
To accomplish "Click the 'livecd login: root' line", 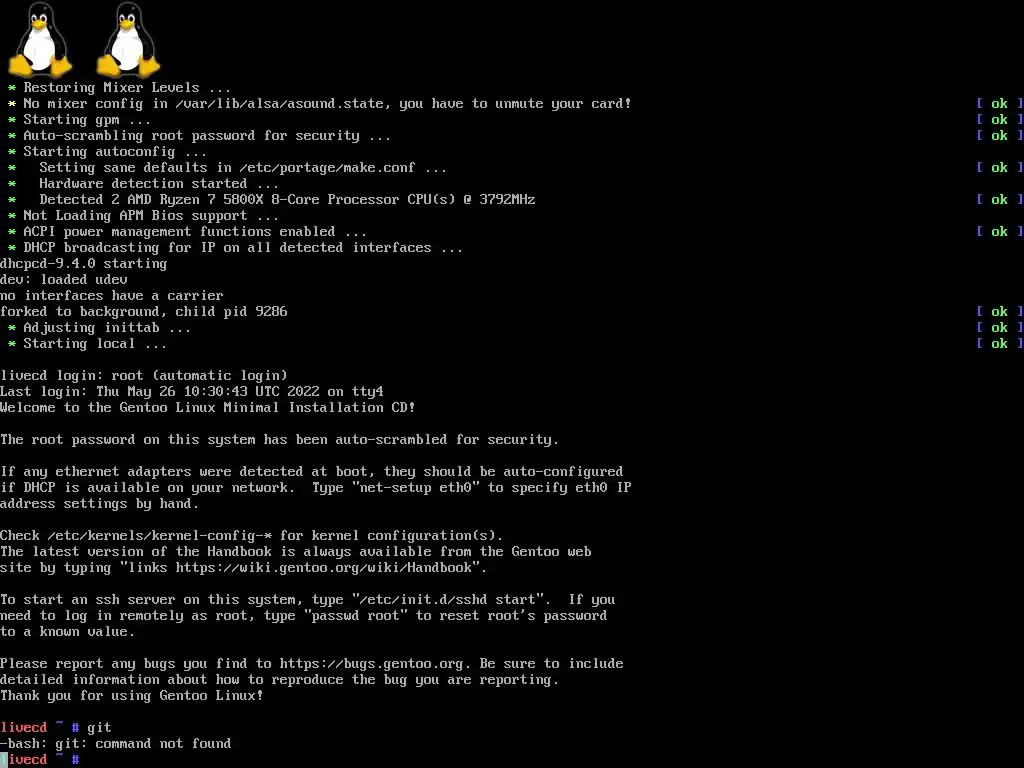I will click(144, 376).
